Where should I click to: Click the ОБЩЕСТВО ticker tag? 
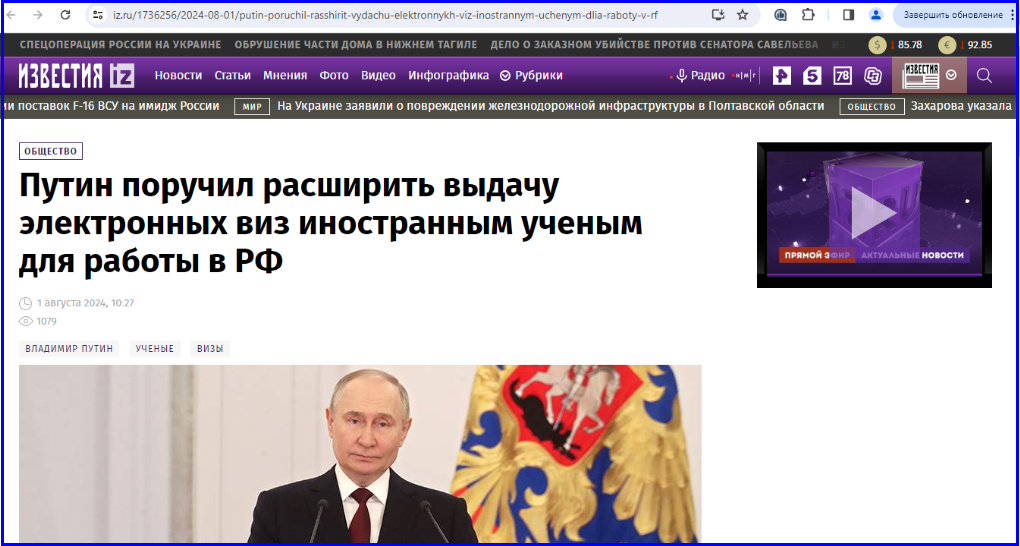[x=872, y=107]
